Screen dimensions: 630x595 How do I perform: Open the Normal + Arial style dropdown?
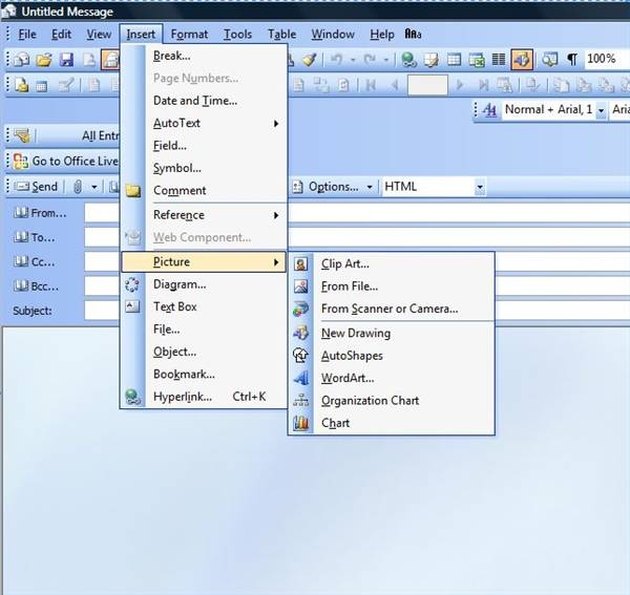point(601,110)
